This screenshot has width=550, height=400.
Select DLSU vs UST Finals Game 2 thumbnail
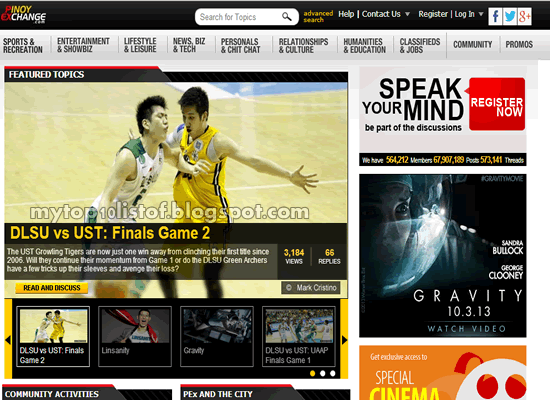(x=53, y=336)
